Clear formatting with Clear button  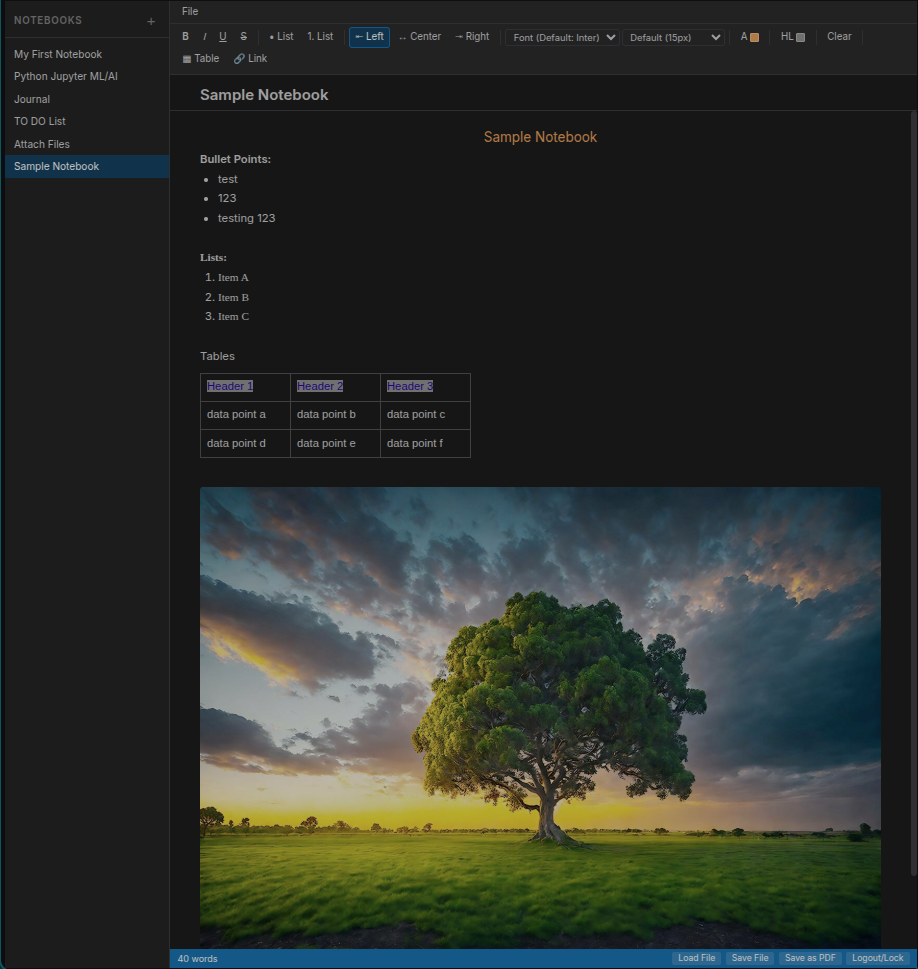[x=839, y=36]
